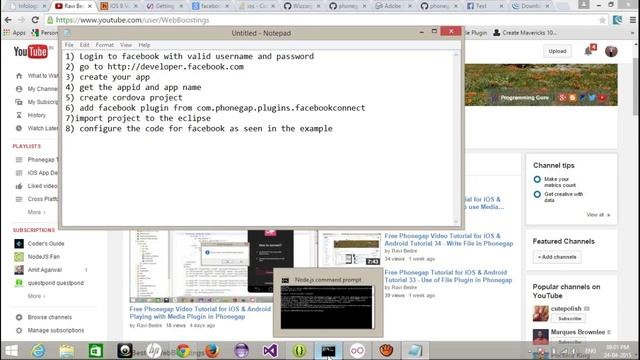Open Chrome's hamburger menu

633,20
